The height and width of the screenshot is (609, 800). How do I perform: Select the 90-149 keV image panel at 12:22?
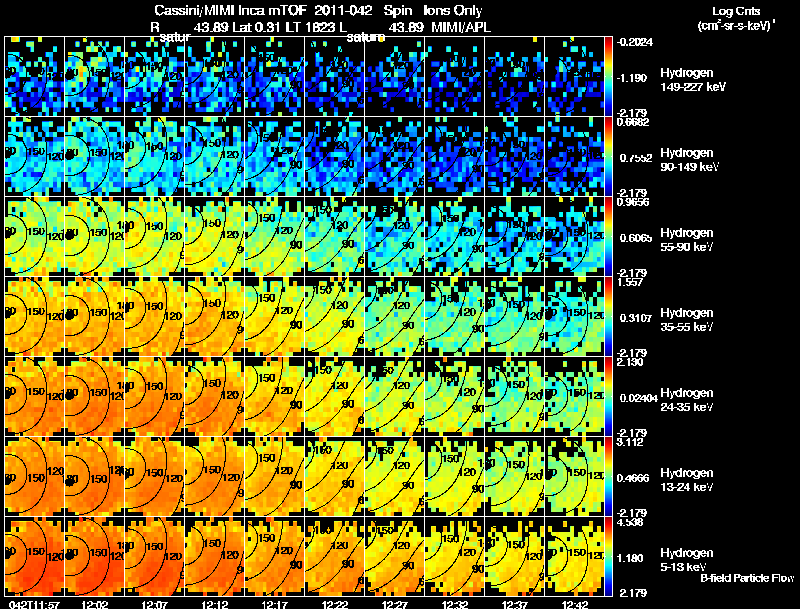pyautogui.click(x=335, y=157)
